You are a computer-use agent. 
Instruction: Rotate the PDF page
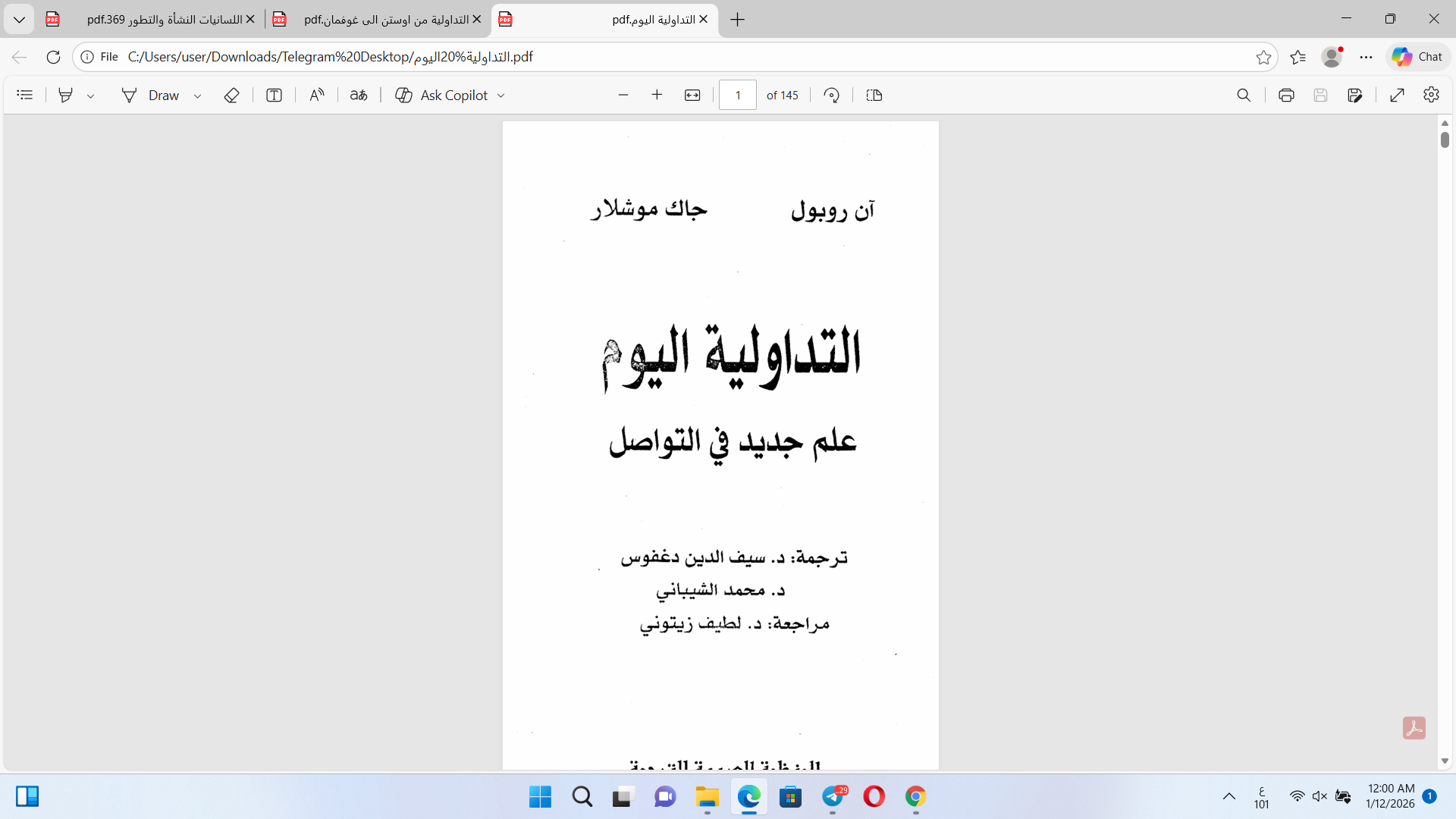coord(832,95)
